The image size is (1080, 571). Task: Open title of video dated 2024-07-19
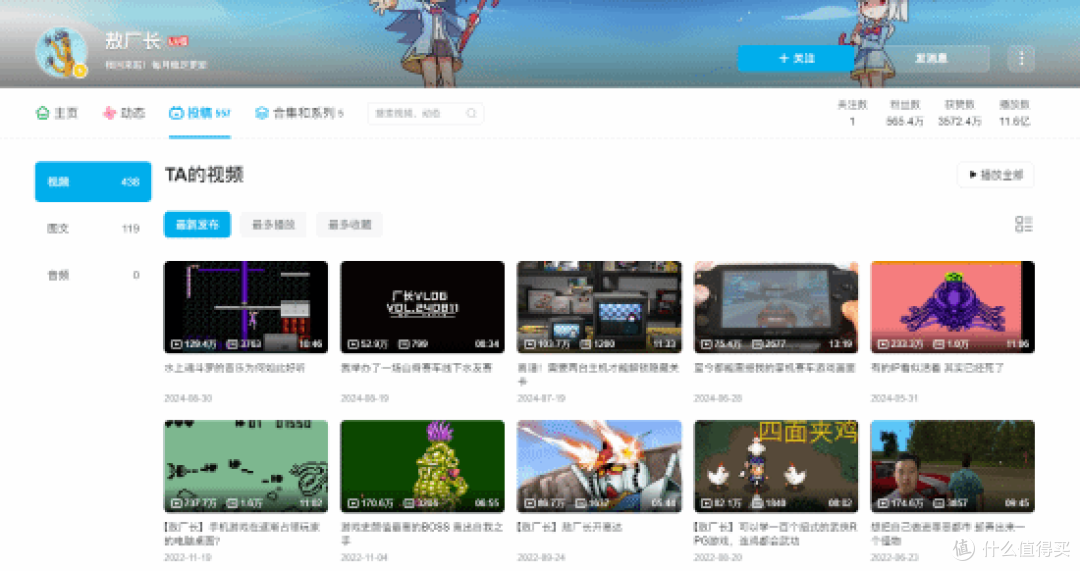[x=599, y=375]
